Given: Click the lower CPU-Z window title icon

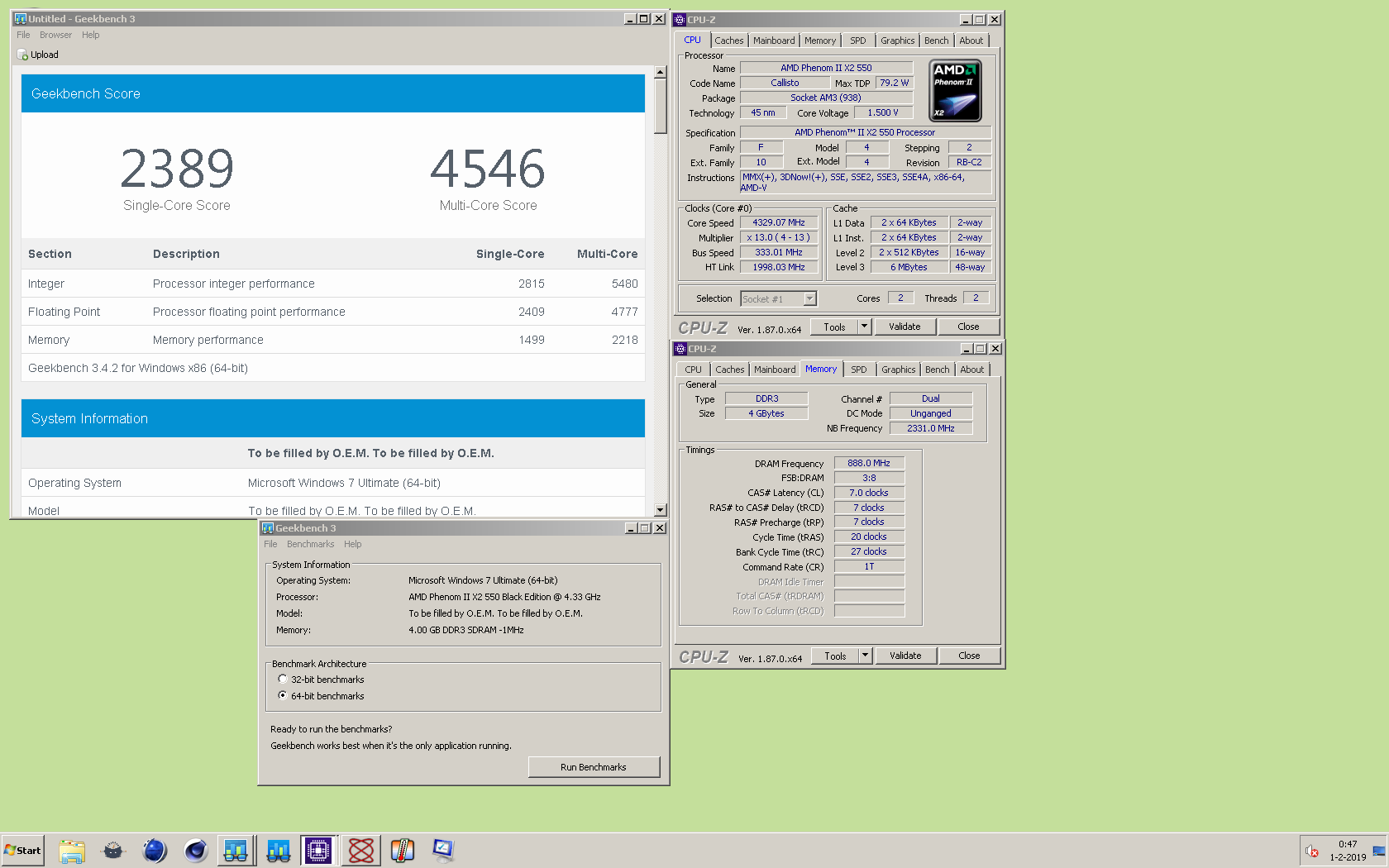Looking at the screenshot, I should 680,349.
